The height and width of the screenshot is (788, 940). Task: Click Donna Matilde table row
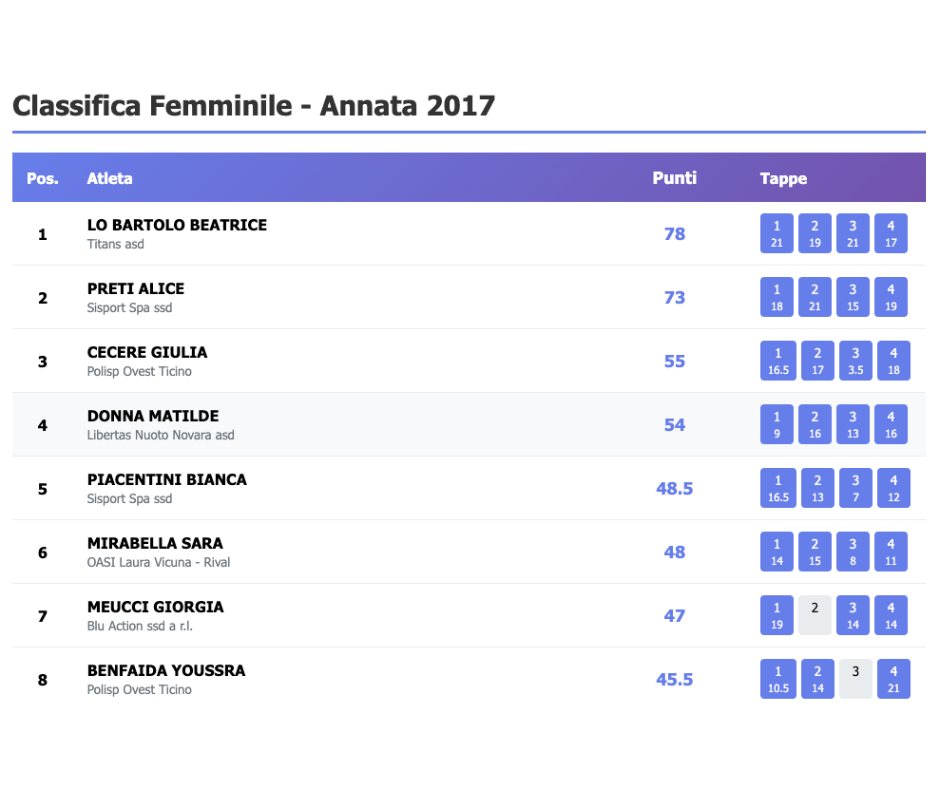[x=400, y=425]
